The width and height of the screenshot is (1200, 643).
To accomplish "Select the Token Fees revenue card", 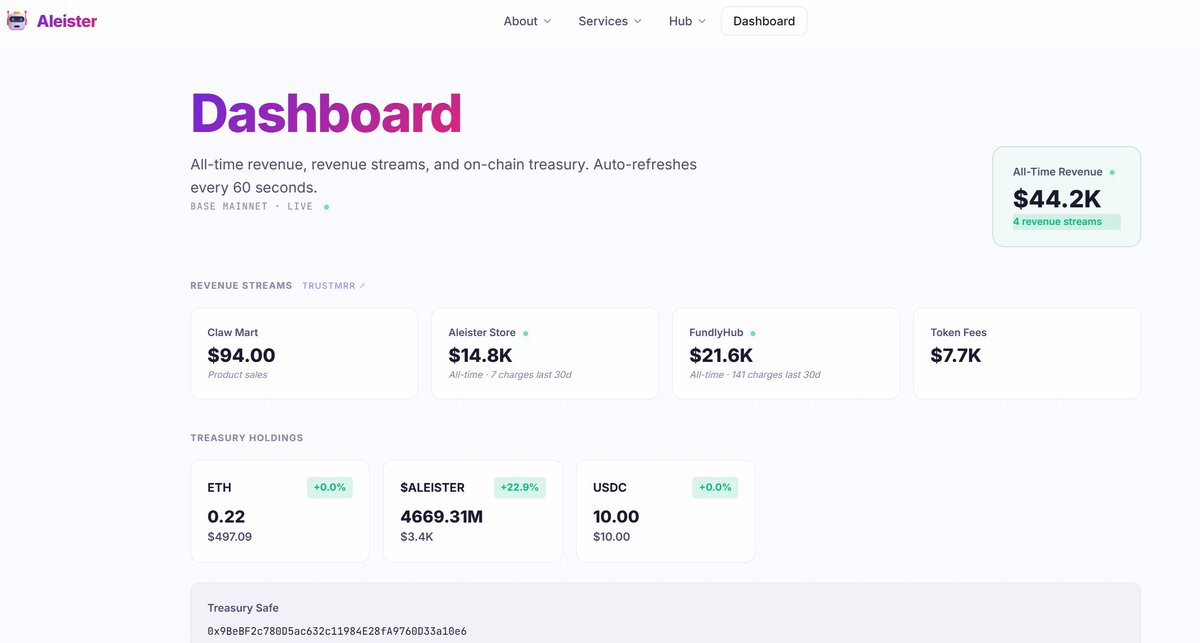I will click(x=1027, y=353).
